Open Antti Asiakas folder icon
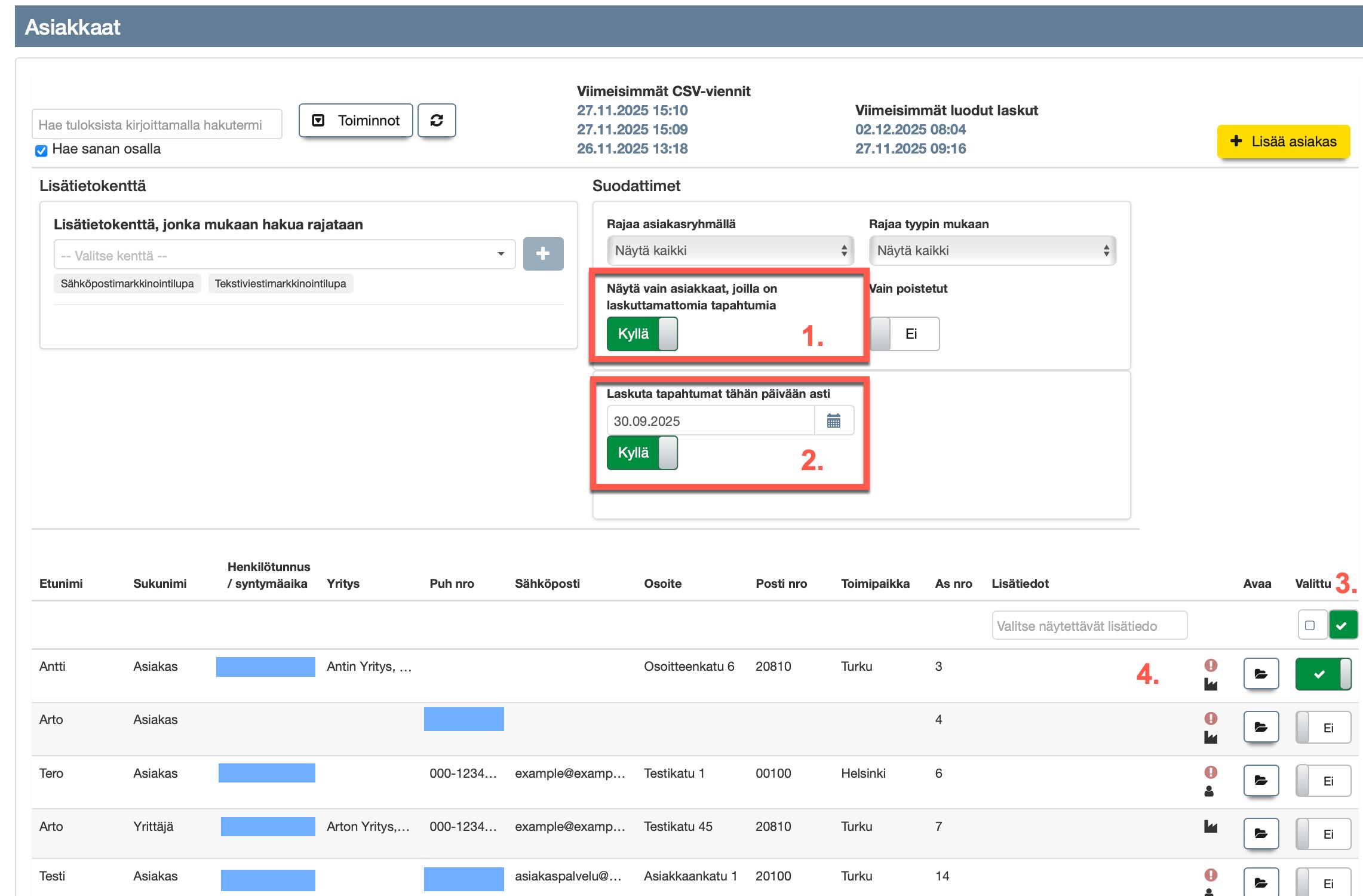 tap(1260, 674)
